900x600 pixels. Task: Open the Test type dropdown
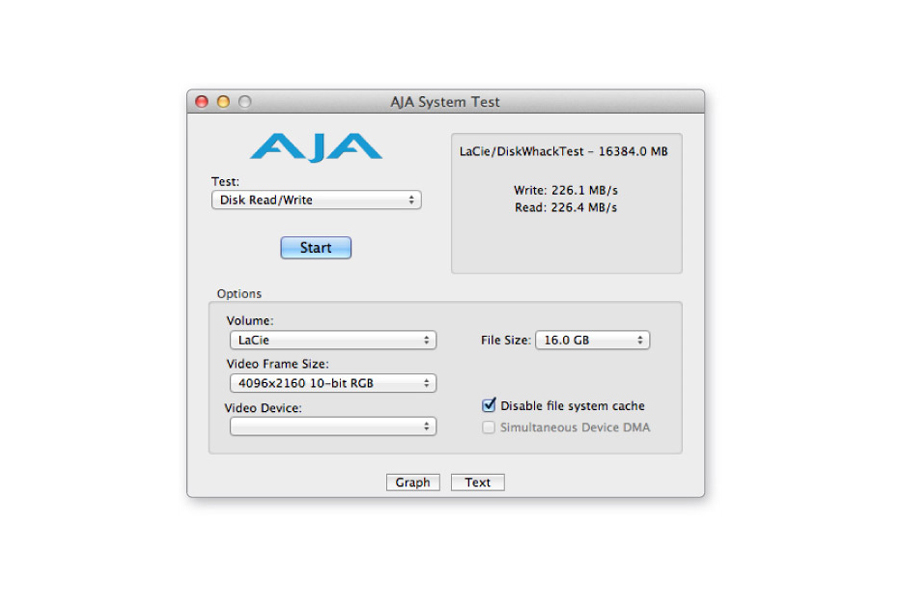[316, 200]
